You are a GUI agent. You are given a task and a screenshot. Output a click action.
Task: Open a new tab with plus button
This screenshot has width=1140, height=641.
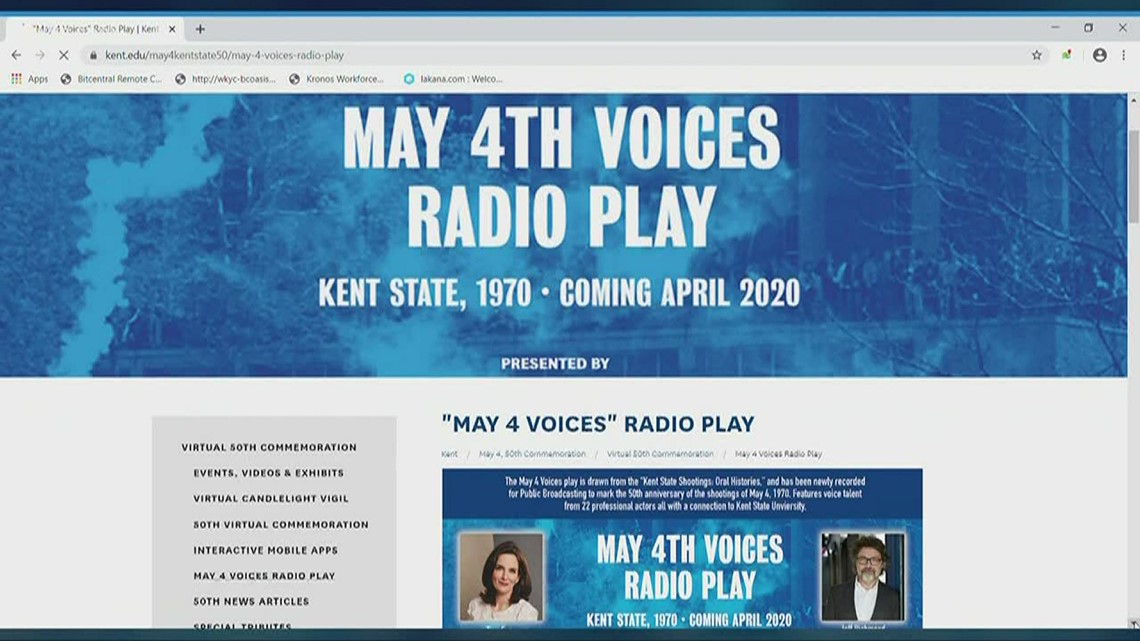pyautogui.click(x=200, y=29)
